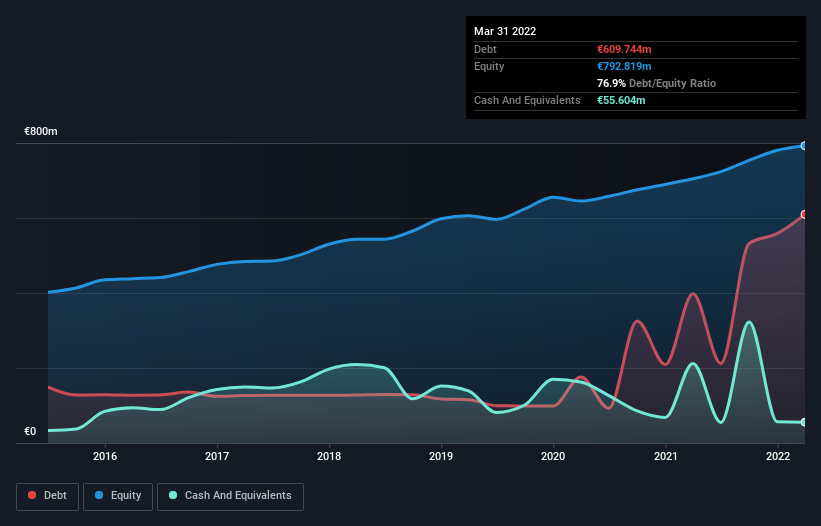Image resolution: width=821 pixels, height=526 pixels.
Task: Click the 2021 x-axis label
Action: 665,456
